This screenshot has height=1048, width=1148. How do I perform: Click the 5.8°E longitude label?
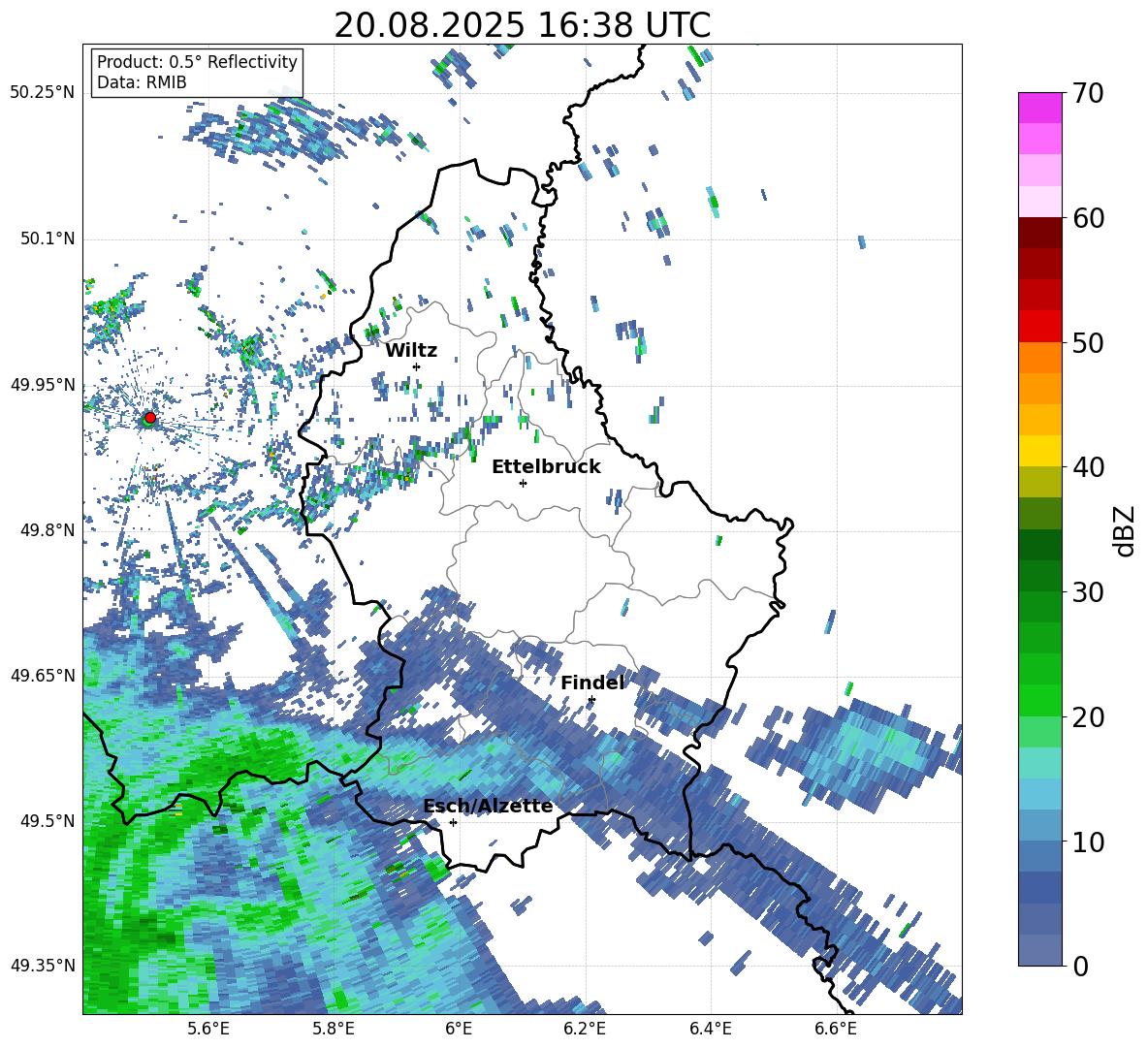[334, 1029]
